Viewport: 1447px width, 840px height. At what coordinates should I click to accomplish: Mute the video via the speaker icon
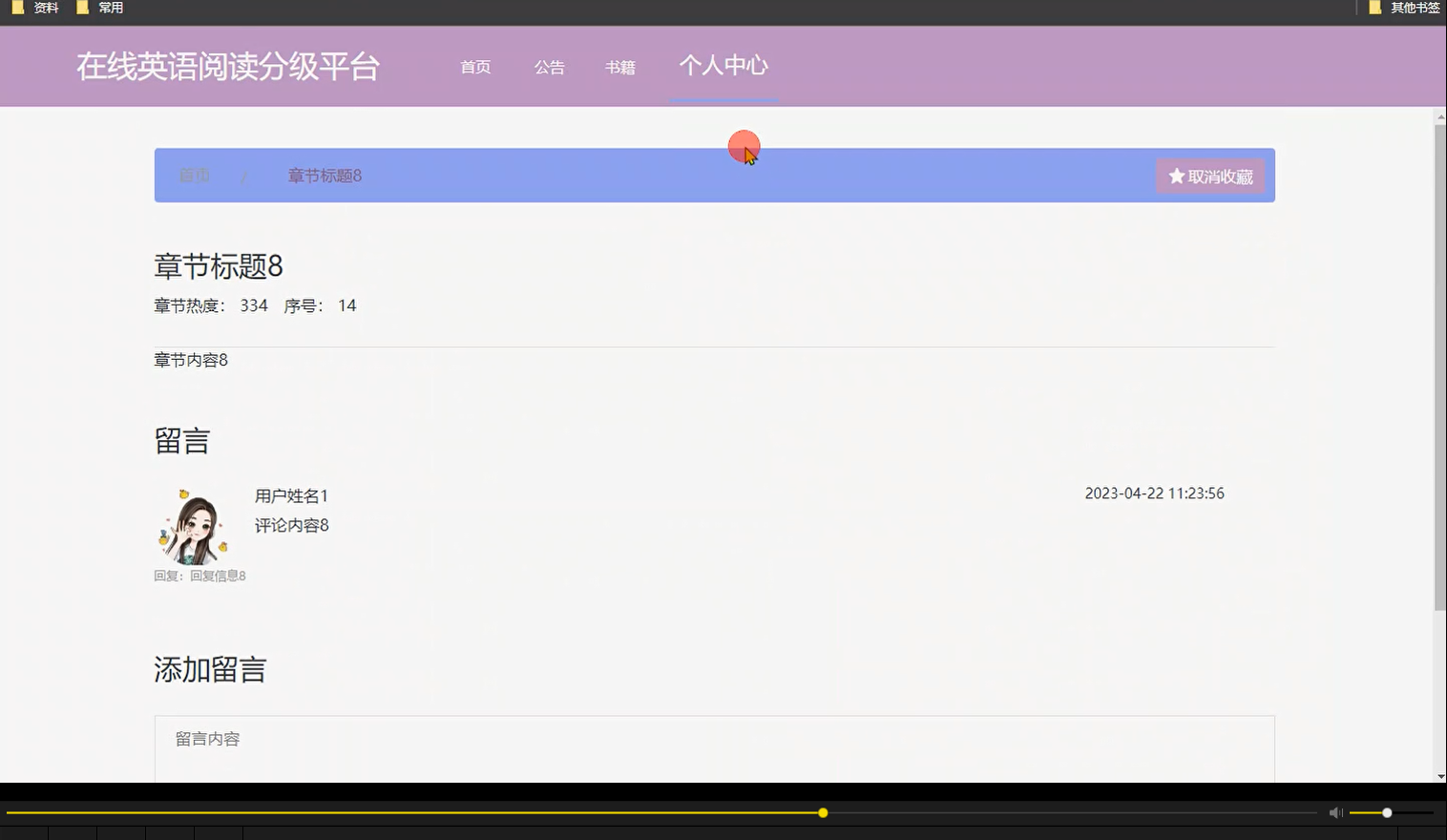pyautogui.click(x=1335, y=812)
